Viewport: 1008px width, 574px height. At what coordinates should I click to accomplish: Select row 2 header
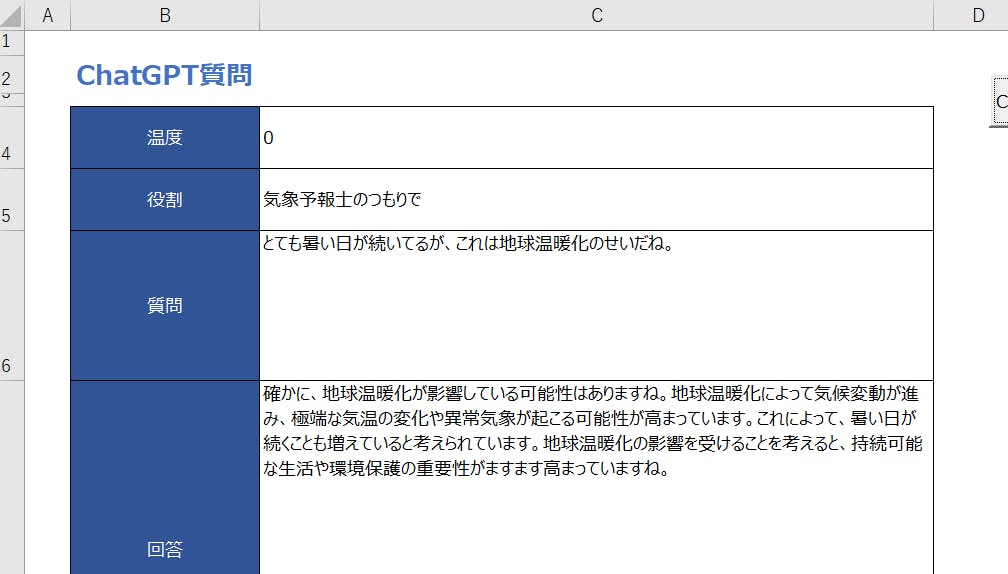tap(8, 75)
